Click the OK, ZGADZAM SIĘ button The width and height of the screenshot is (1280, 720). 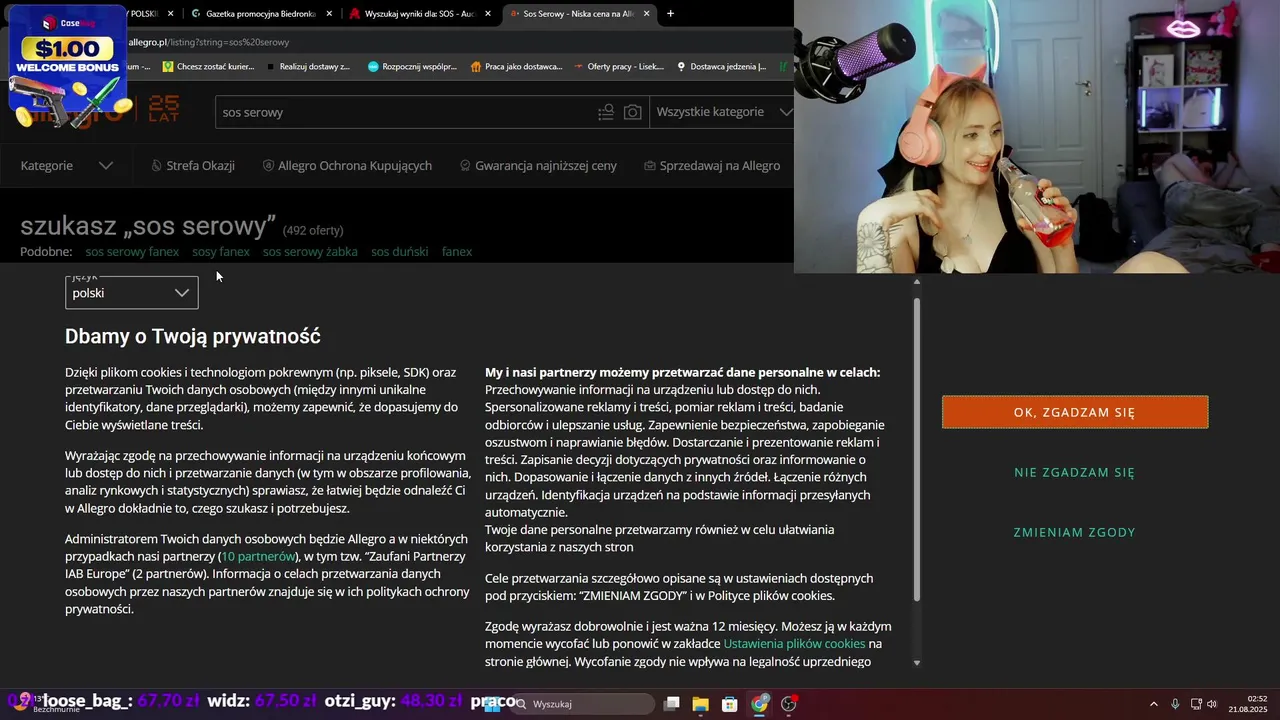[x=1075, y=412]
